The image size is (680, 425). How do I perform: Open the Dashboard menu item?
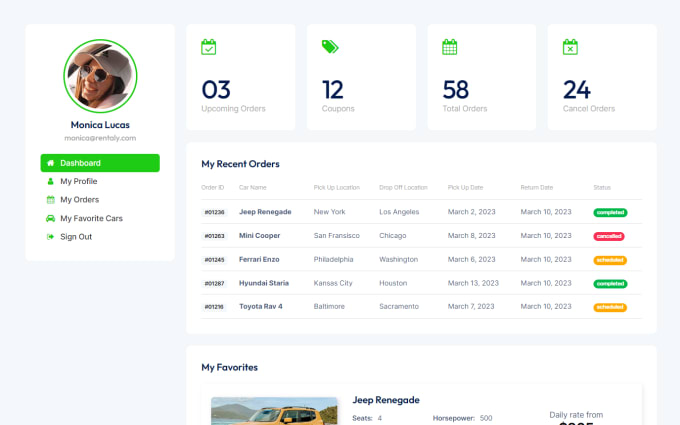(x=100, y=163)
